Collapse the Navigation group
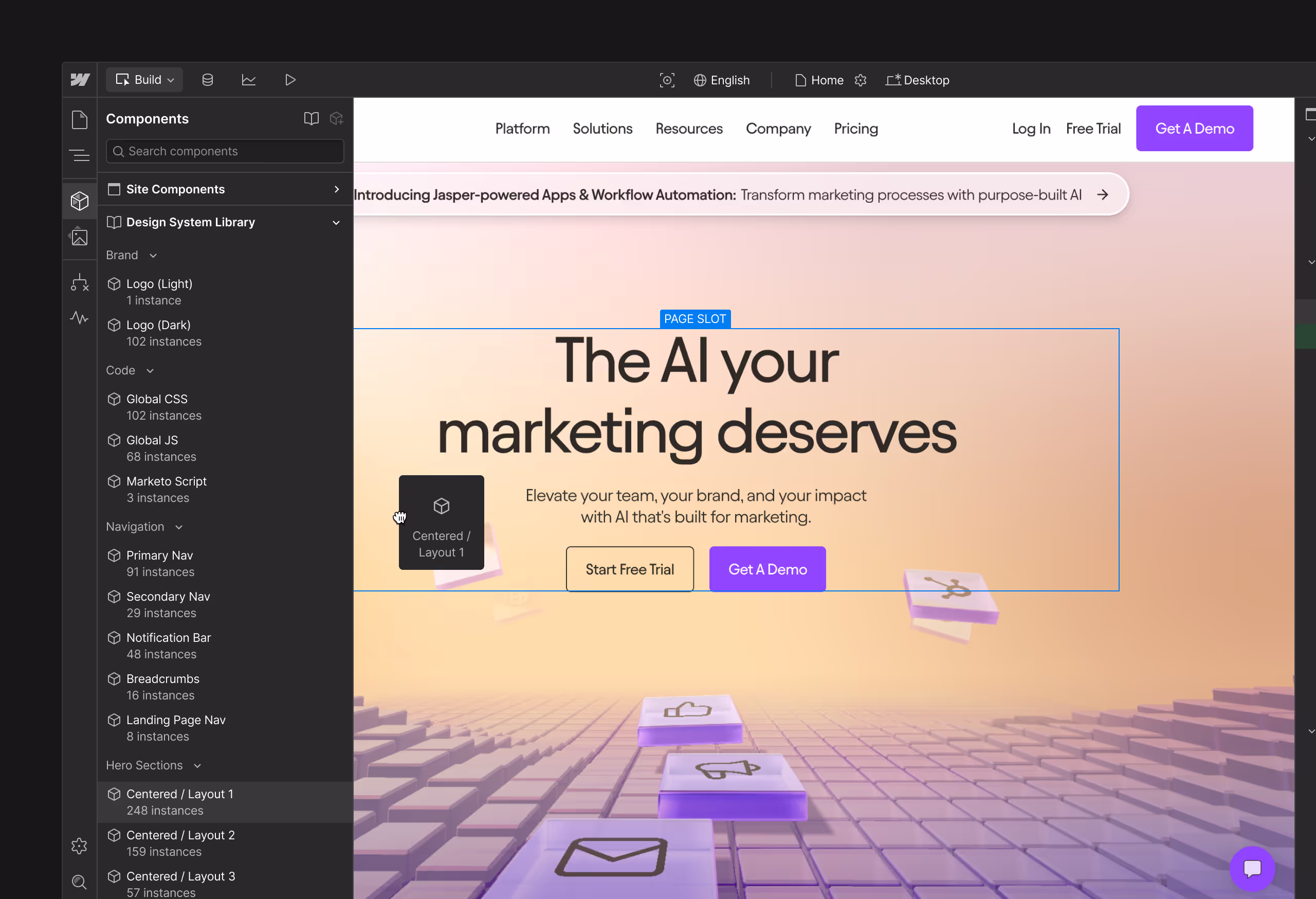This screenshot has height=899, width=1316. [179, 527]
